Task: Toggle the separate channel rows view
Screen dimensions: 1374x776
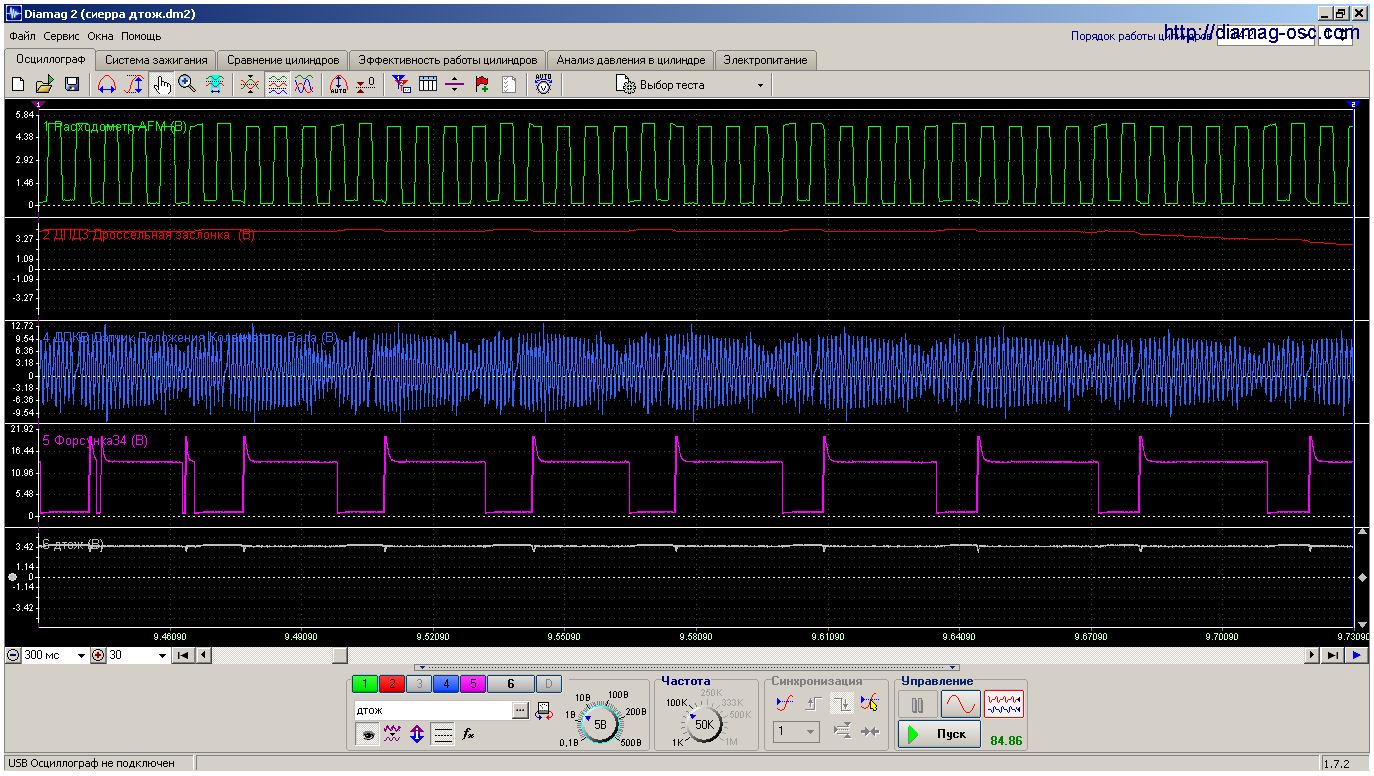Action: click(x=278, y=85)
